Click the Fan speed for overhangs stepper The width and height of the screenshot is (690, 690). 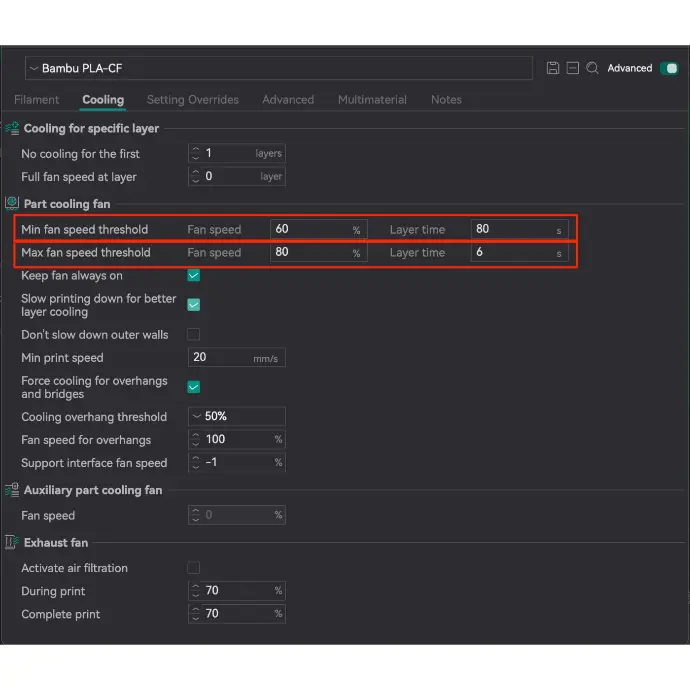pos(195,439)
